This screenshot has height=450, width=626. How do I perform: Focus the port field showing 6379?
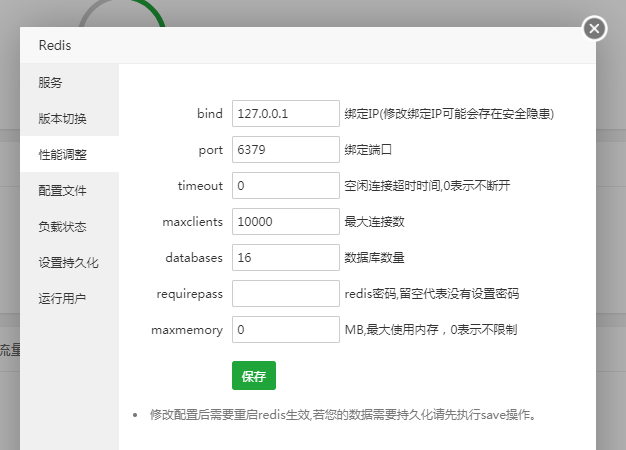(286, 149)
